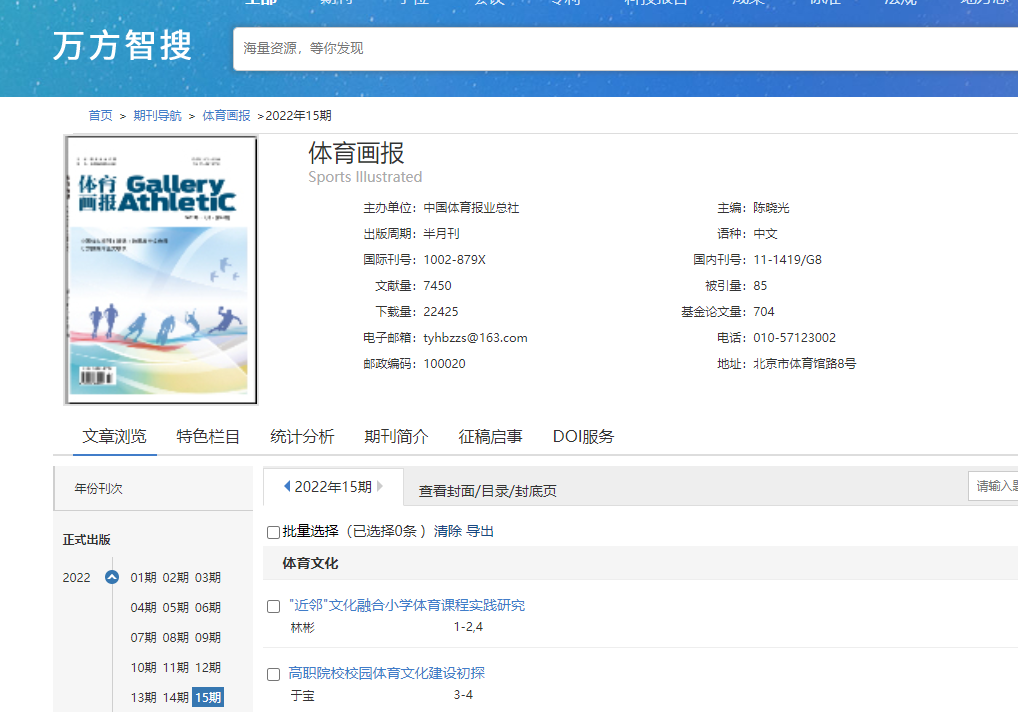
Task: Select issue 14期 in the 2022 list
Action: (176, 698)
